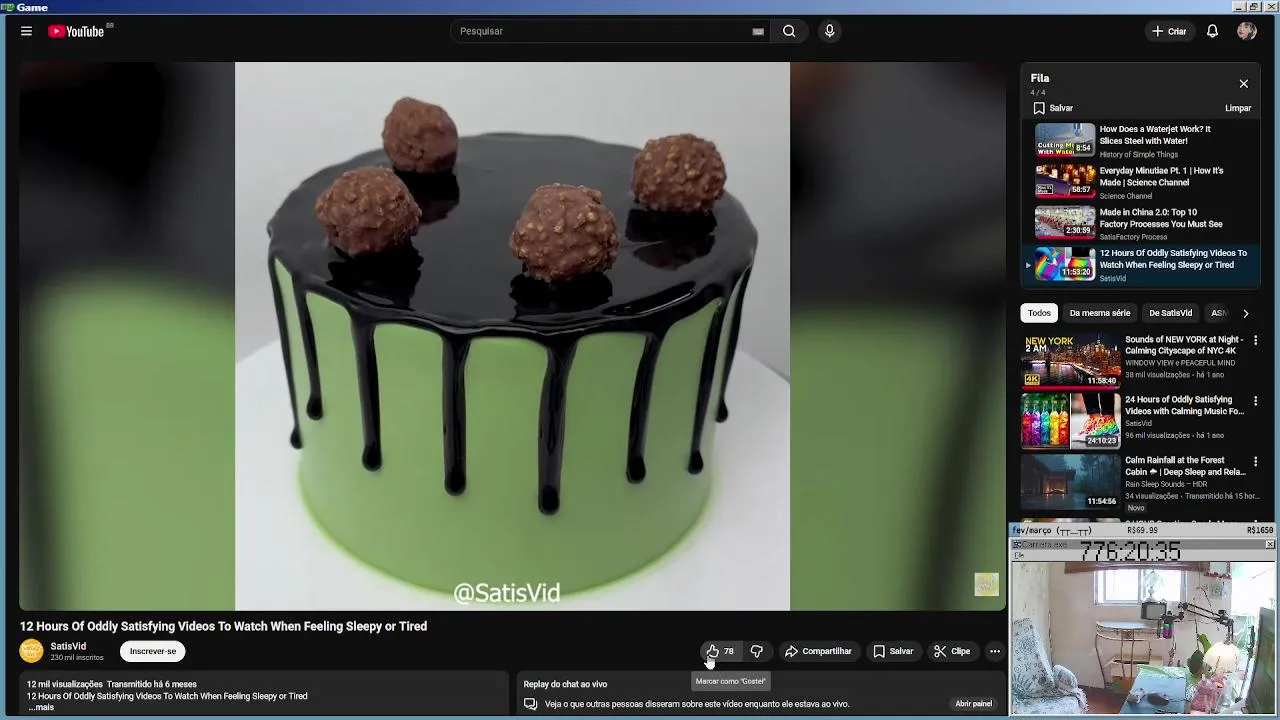Open the notifications bell
This screenshot has height=720, width=1280.
coord(1212,31)
